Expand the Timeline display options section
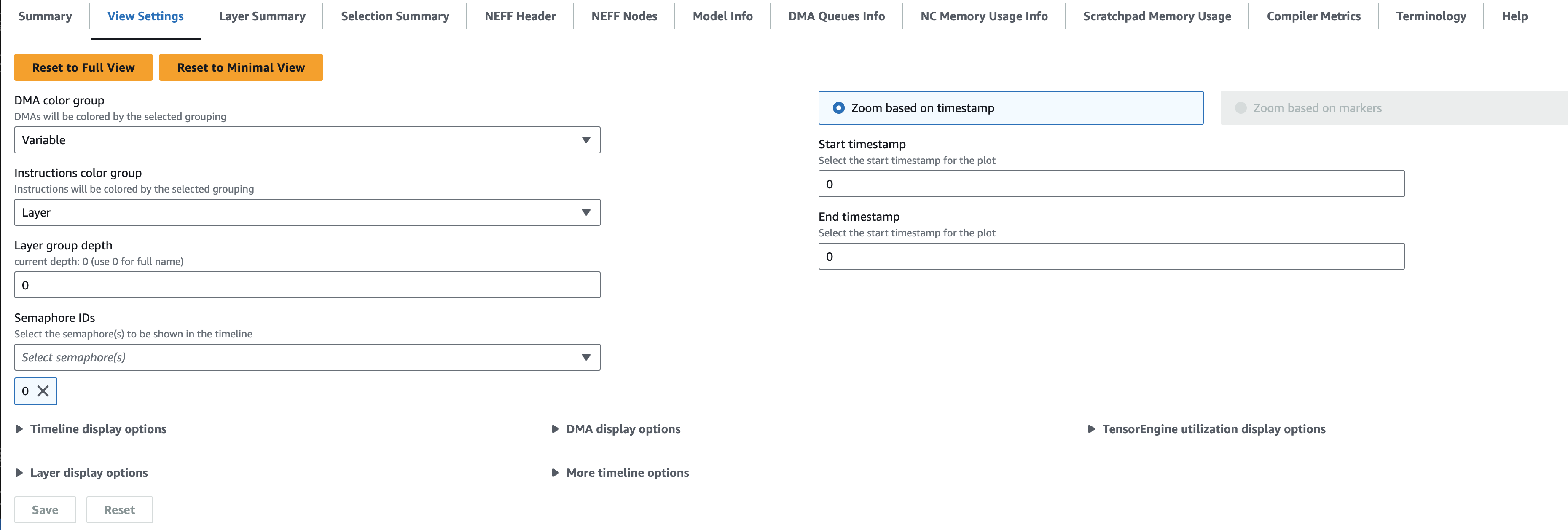The height and width of the screenshot is (530, 1568). click(97, 428)
